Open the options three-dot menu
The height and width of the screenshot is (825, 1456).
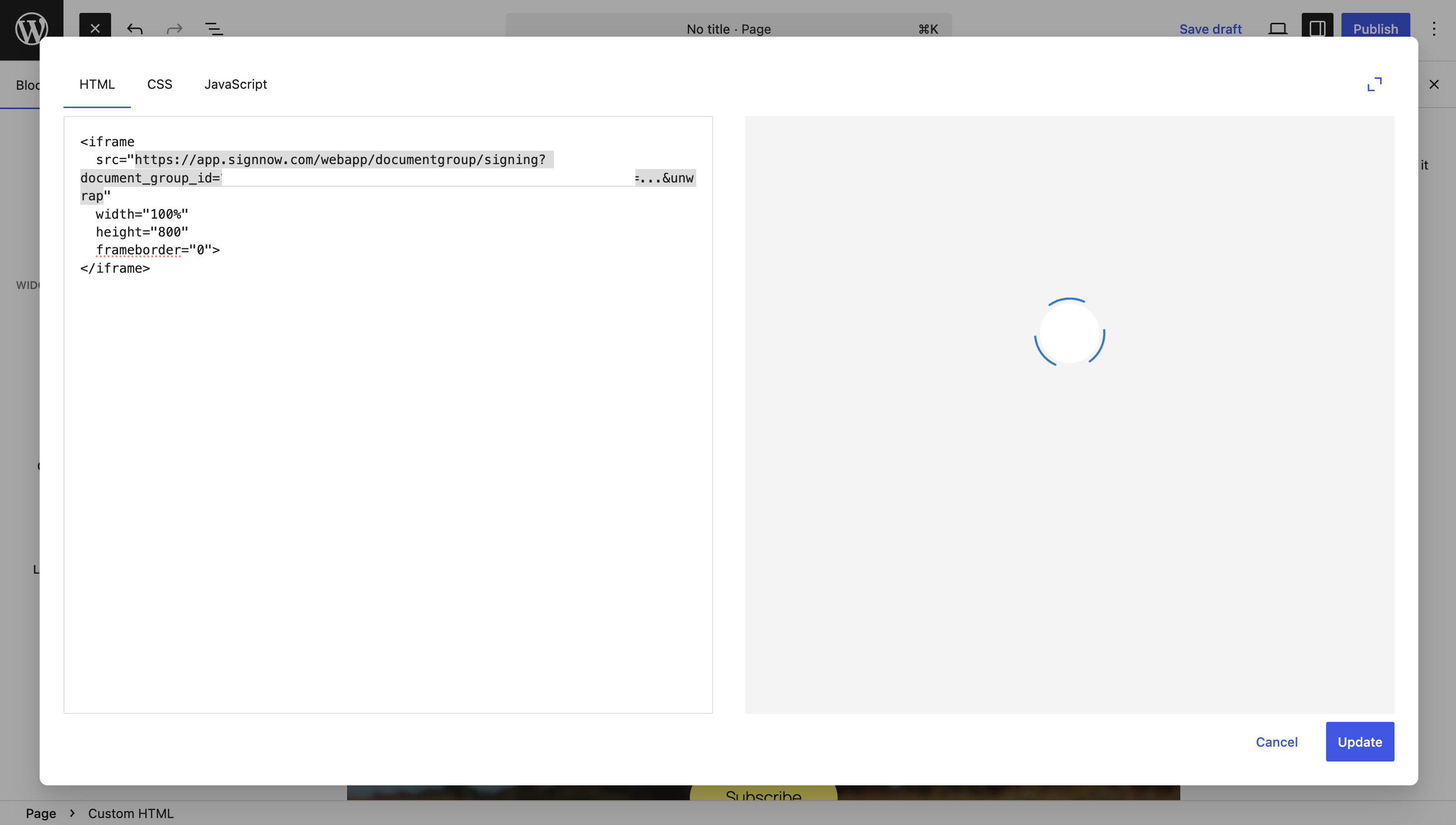coord(1434,29)
